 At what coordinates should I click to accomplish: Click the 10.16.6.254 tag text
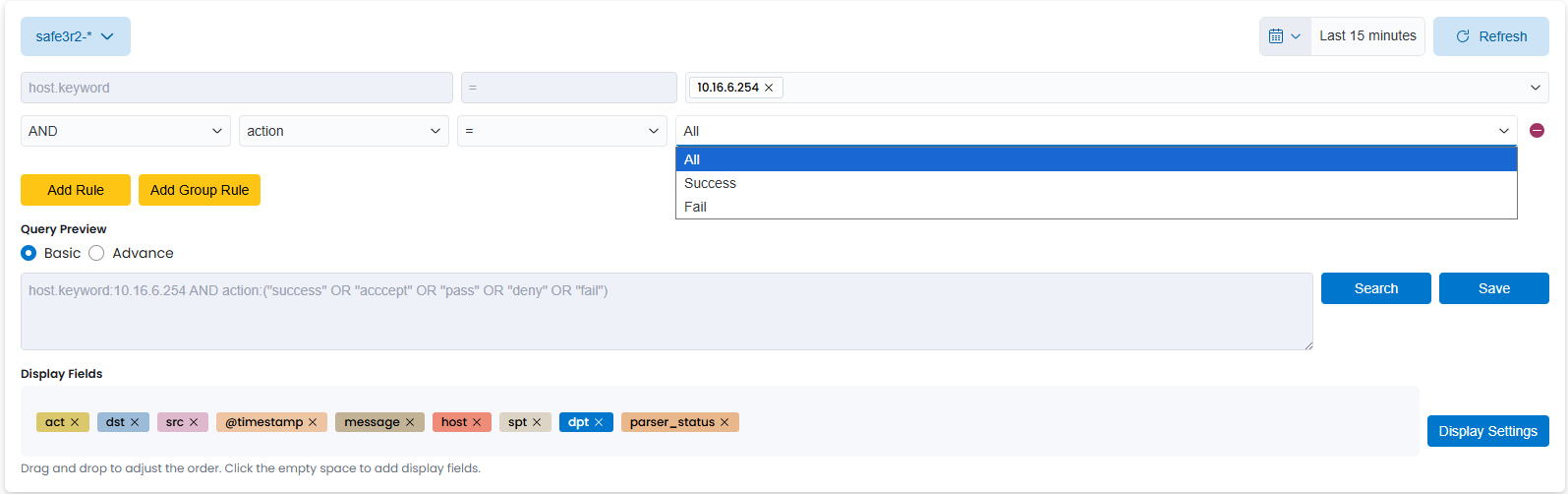[x=727, y=88]
